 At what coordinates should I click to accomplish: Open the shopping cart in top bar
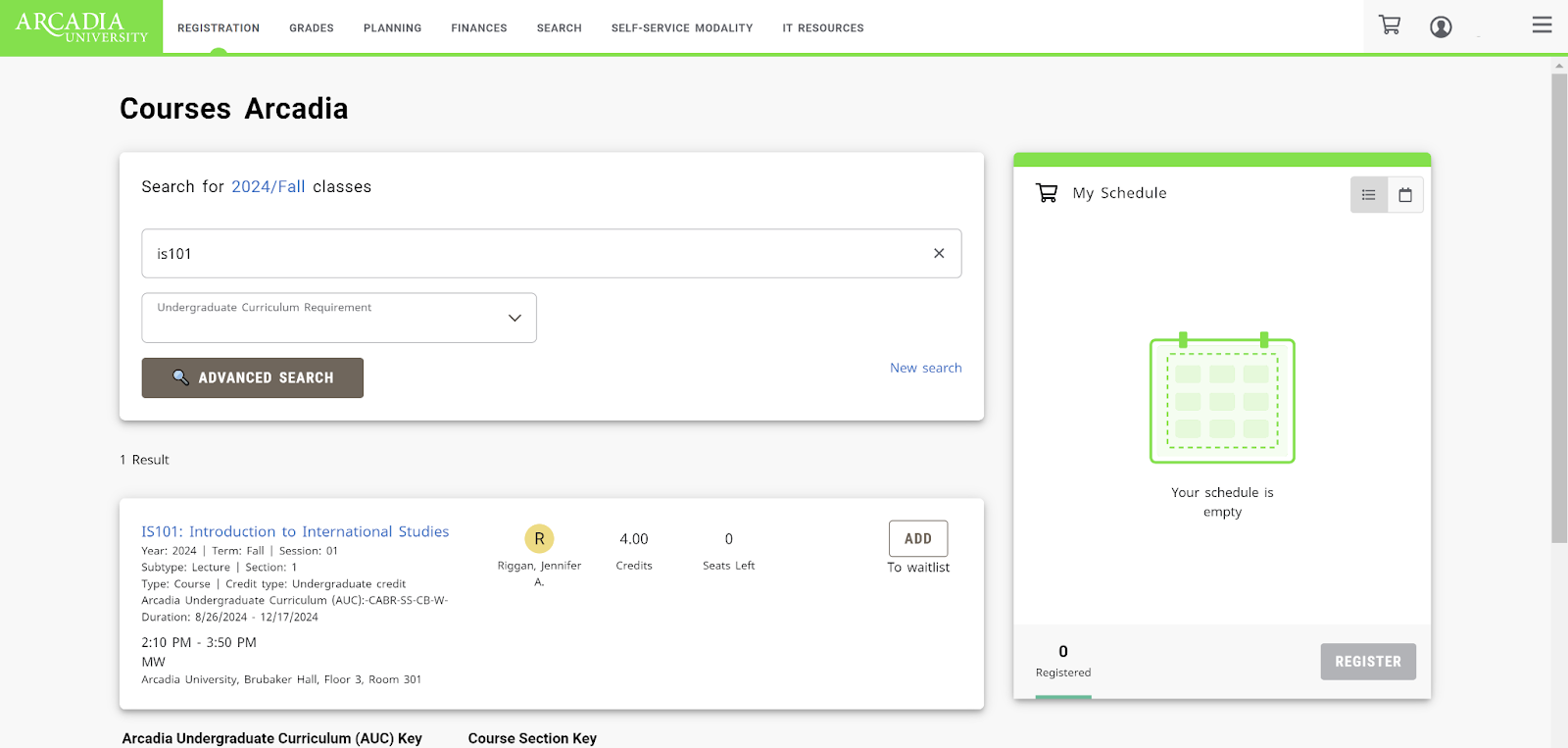1390,25
